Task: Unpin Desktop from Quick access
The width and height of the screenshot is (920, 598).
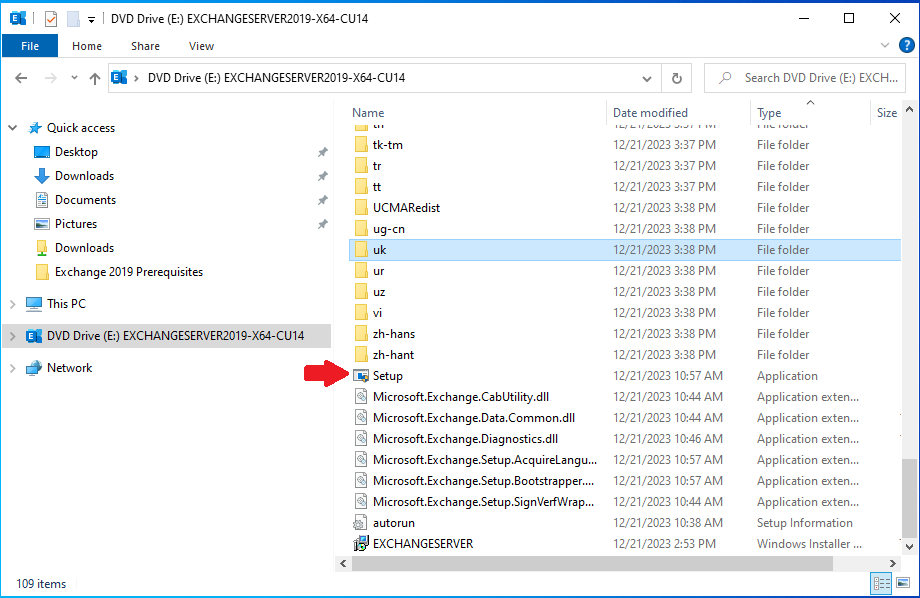Action: tap(322, 151)
